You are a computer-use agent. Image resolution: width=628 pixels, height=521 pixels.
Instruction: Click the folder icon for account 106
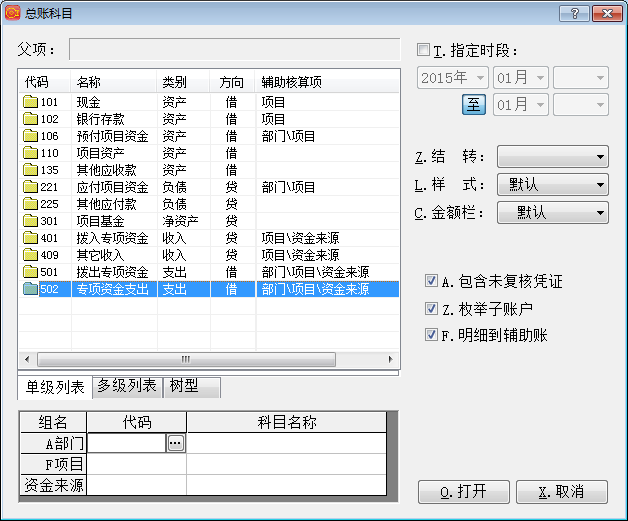[30, 136]
